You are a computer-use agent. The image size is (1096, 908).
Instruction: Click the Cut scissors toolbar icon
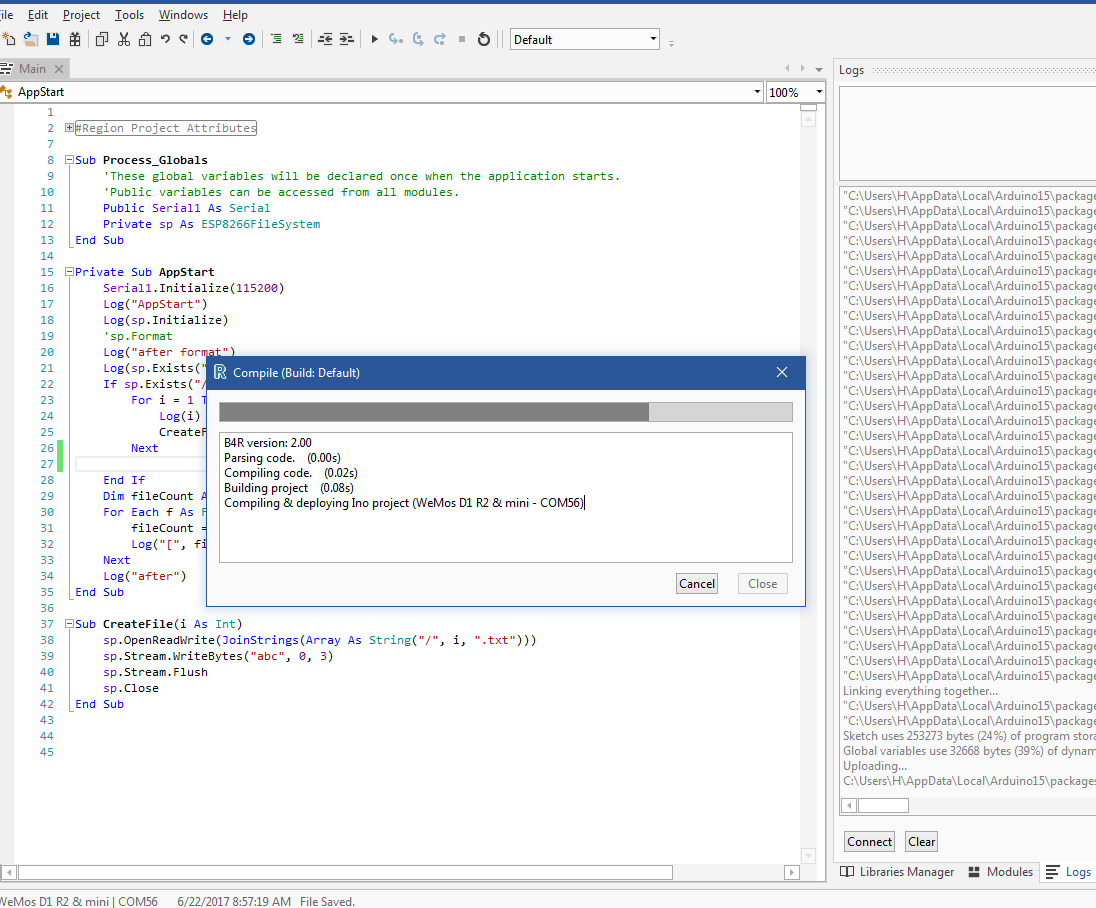124,39
